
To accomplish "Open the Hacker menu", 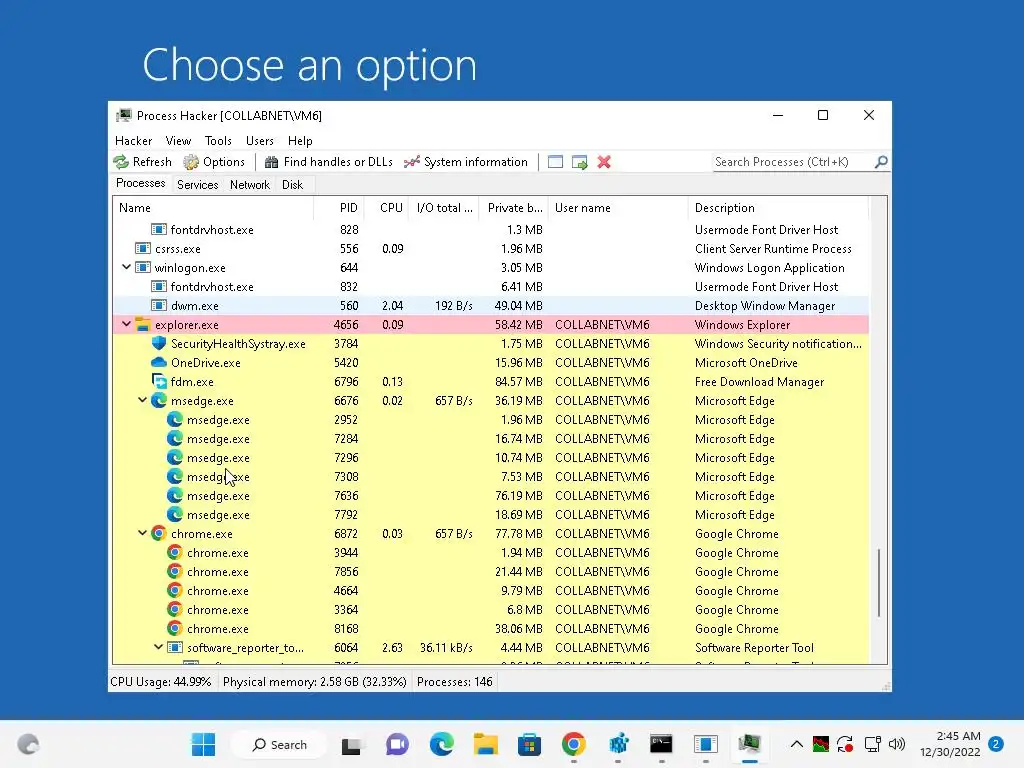I will coord(133,141).
